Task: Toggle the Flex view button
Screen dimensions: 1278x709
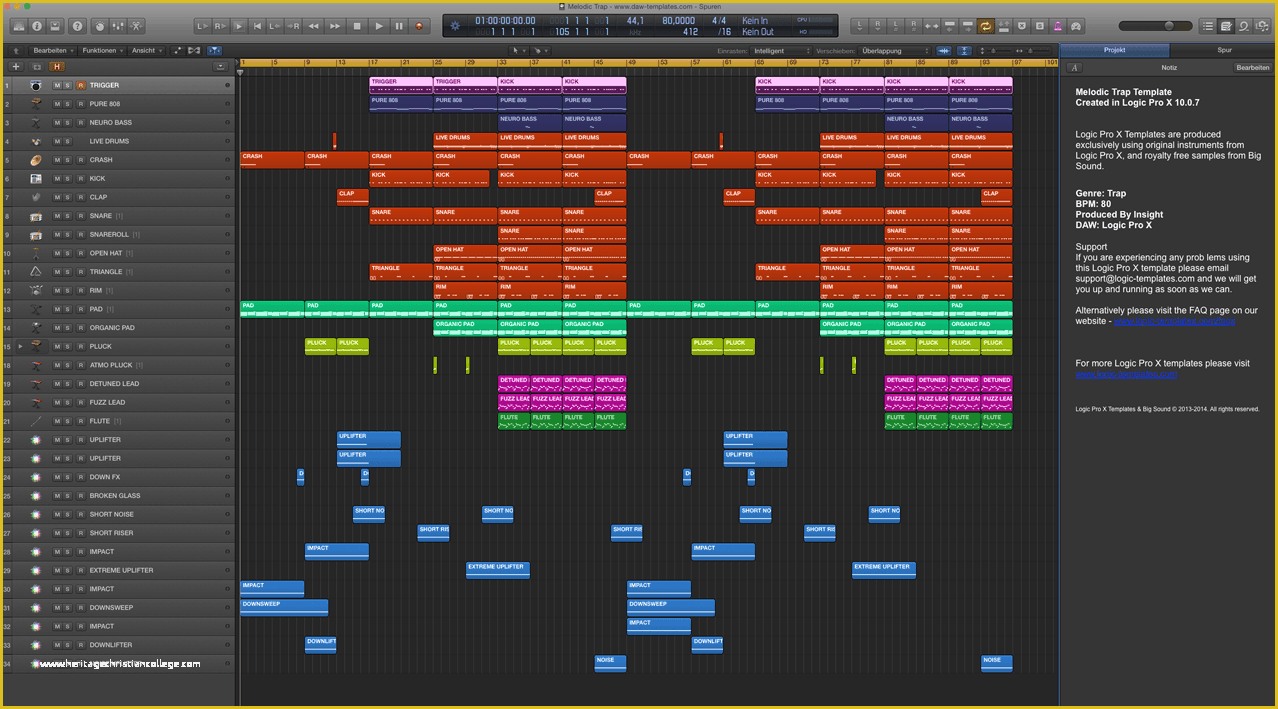Action: point(194,50)
